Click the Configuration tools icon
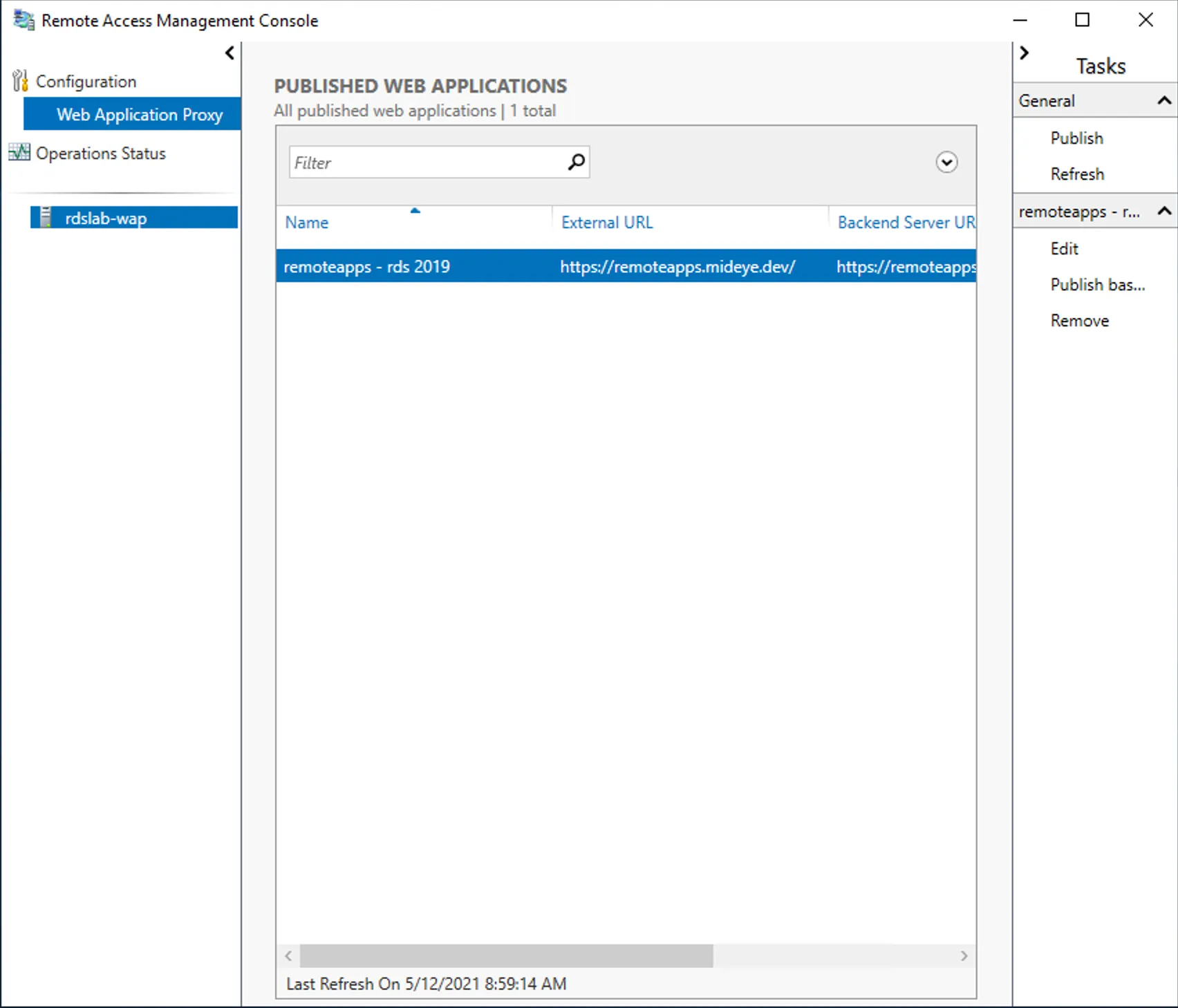1178x1008 pixels. point(20,81)
